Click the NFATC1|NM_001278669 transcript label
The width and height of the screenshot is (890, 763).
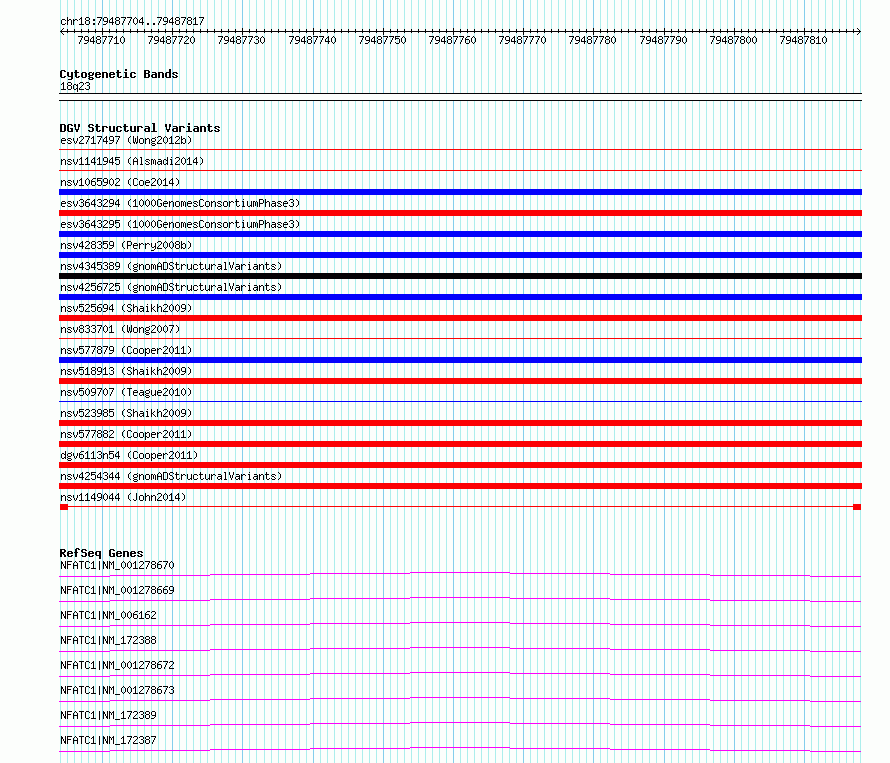[117, 590]
